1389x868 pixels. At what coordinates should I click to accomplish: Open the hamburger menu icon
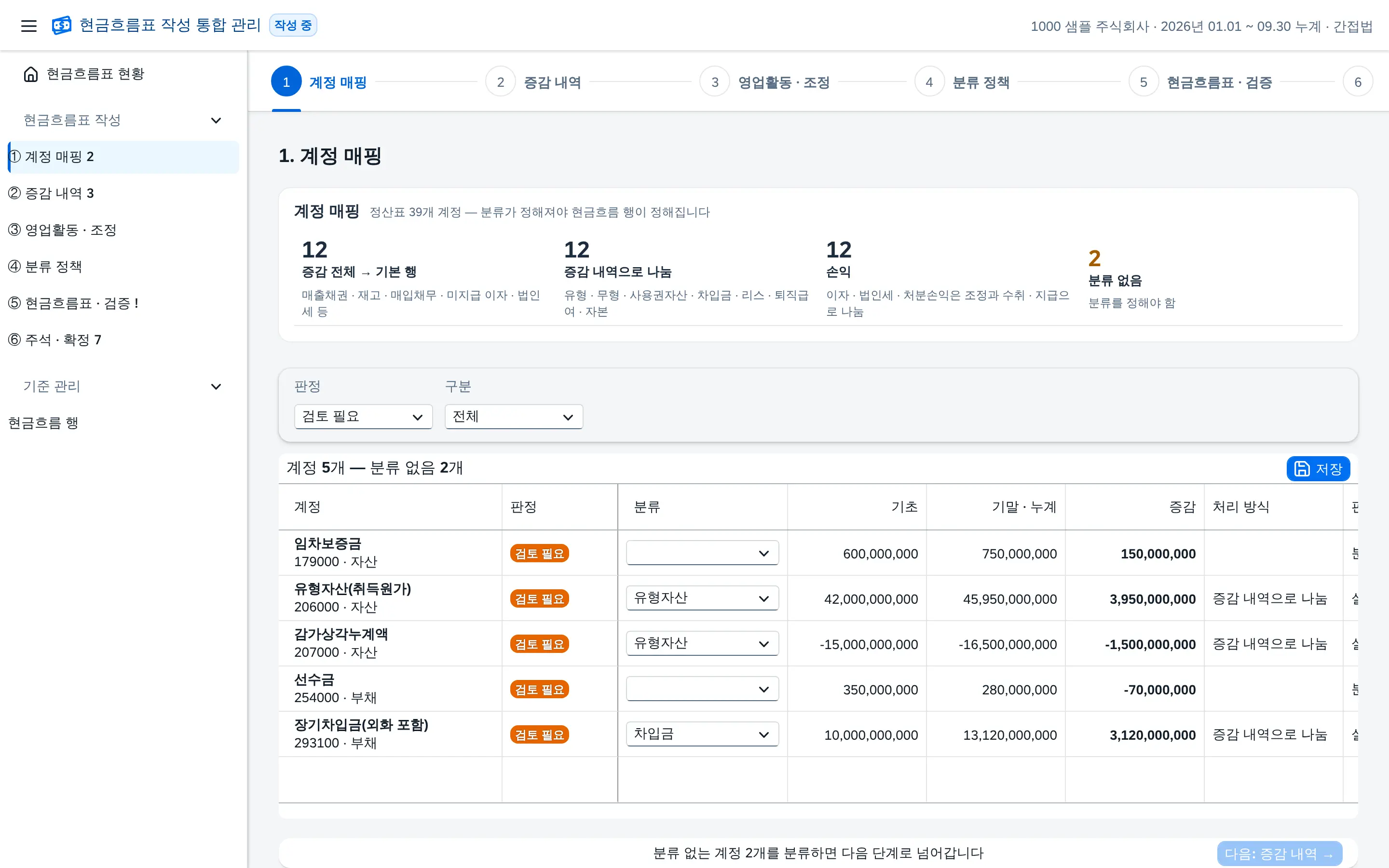point(29,26)
